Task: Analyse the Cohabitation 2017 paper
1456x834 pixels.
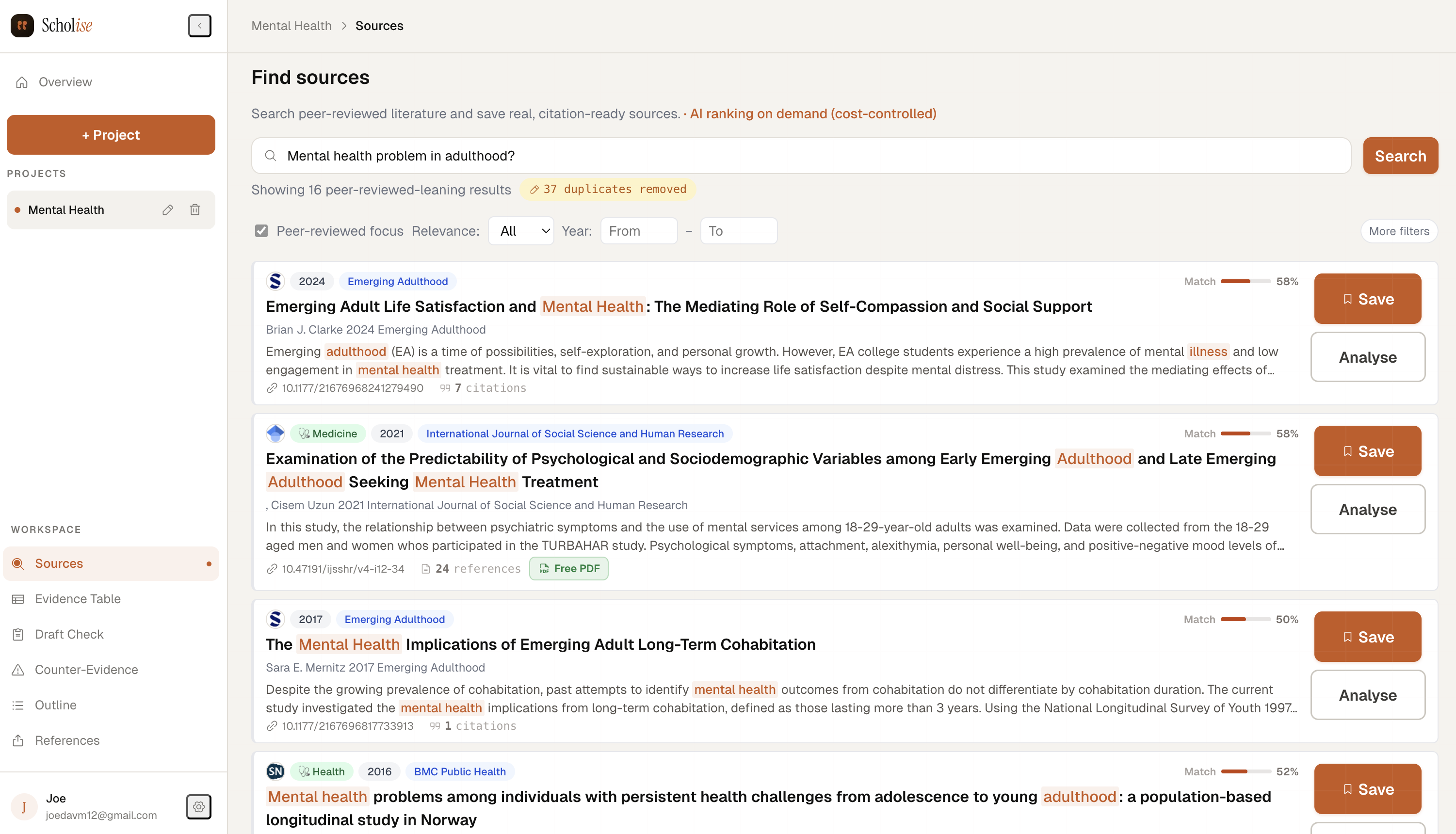Action: tap(1367, 695)
